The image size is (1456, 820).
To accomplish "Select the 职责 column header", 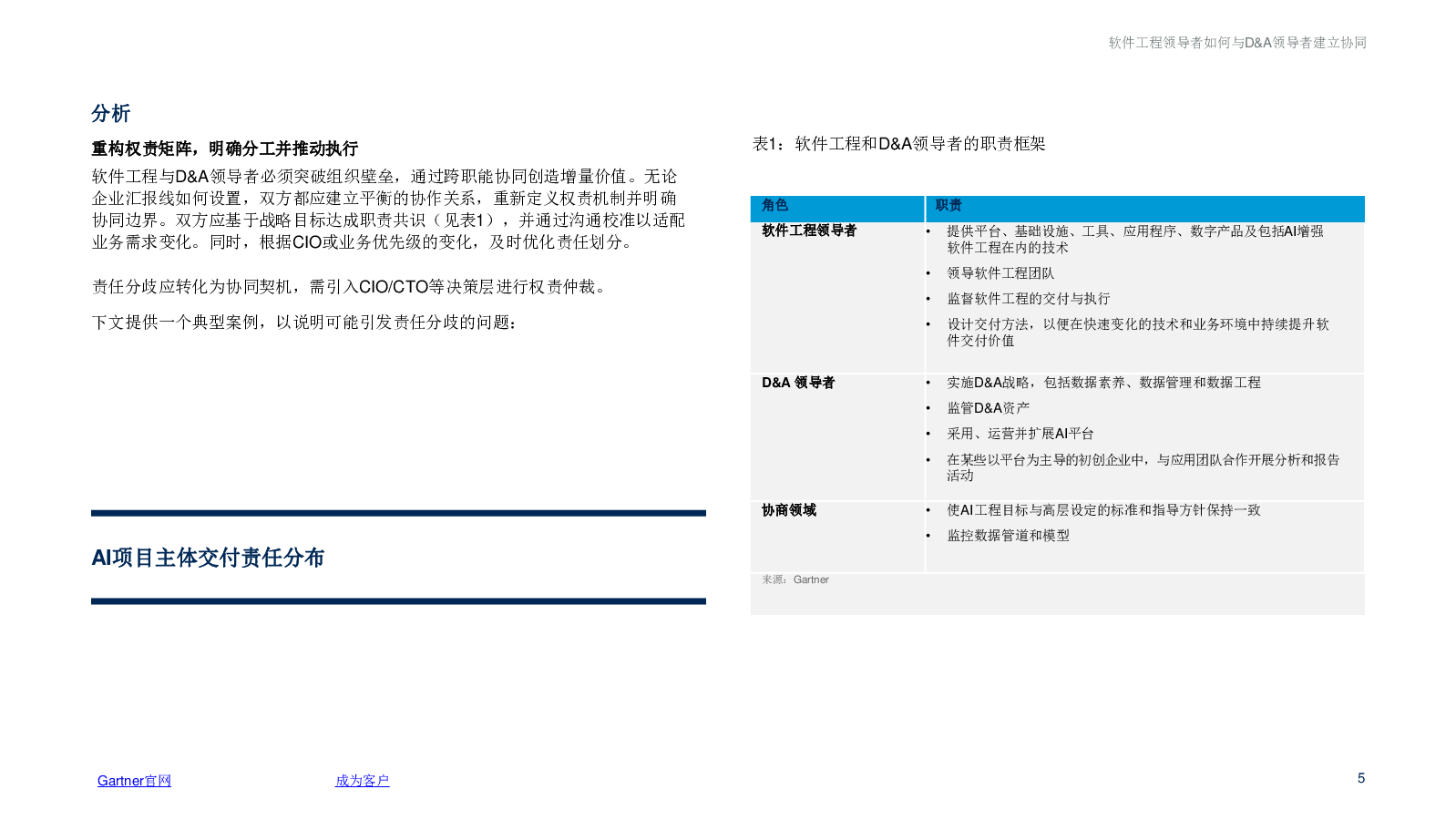I will point(948,206).
